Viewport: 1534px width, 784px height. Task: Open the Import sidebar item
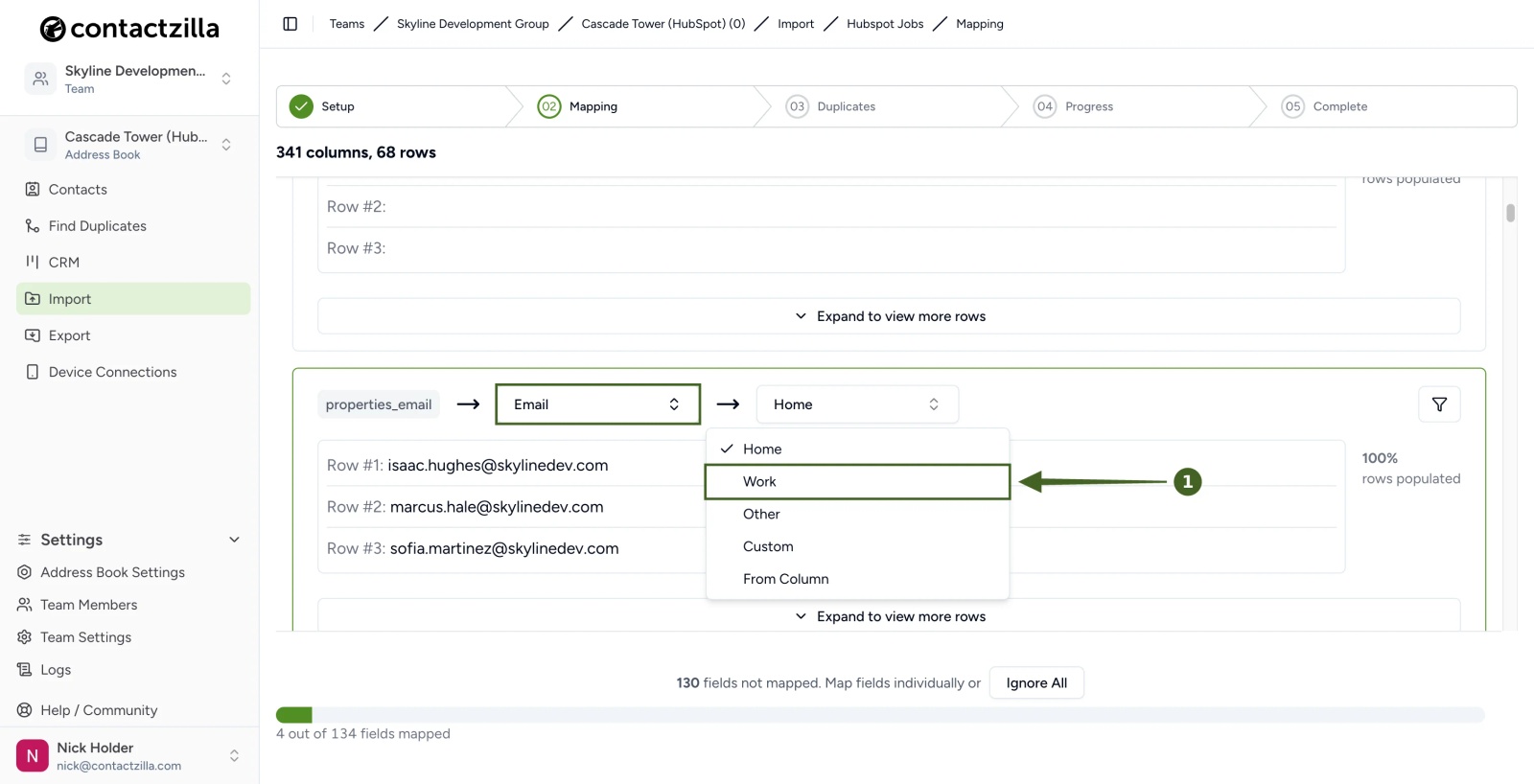133,299
